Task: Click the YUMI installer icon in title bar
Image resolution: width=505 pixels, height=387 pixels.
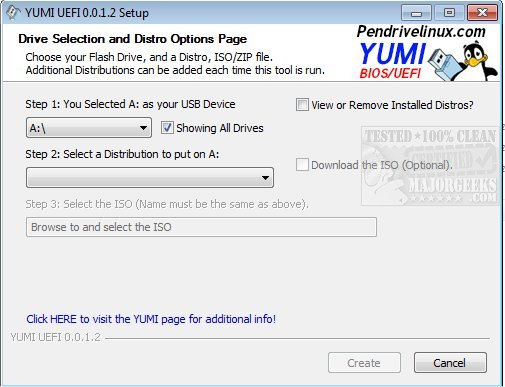Action: (x=13, y=13)
